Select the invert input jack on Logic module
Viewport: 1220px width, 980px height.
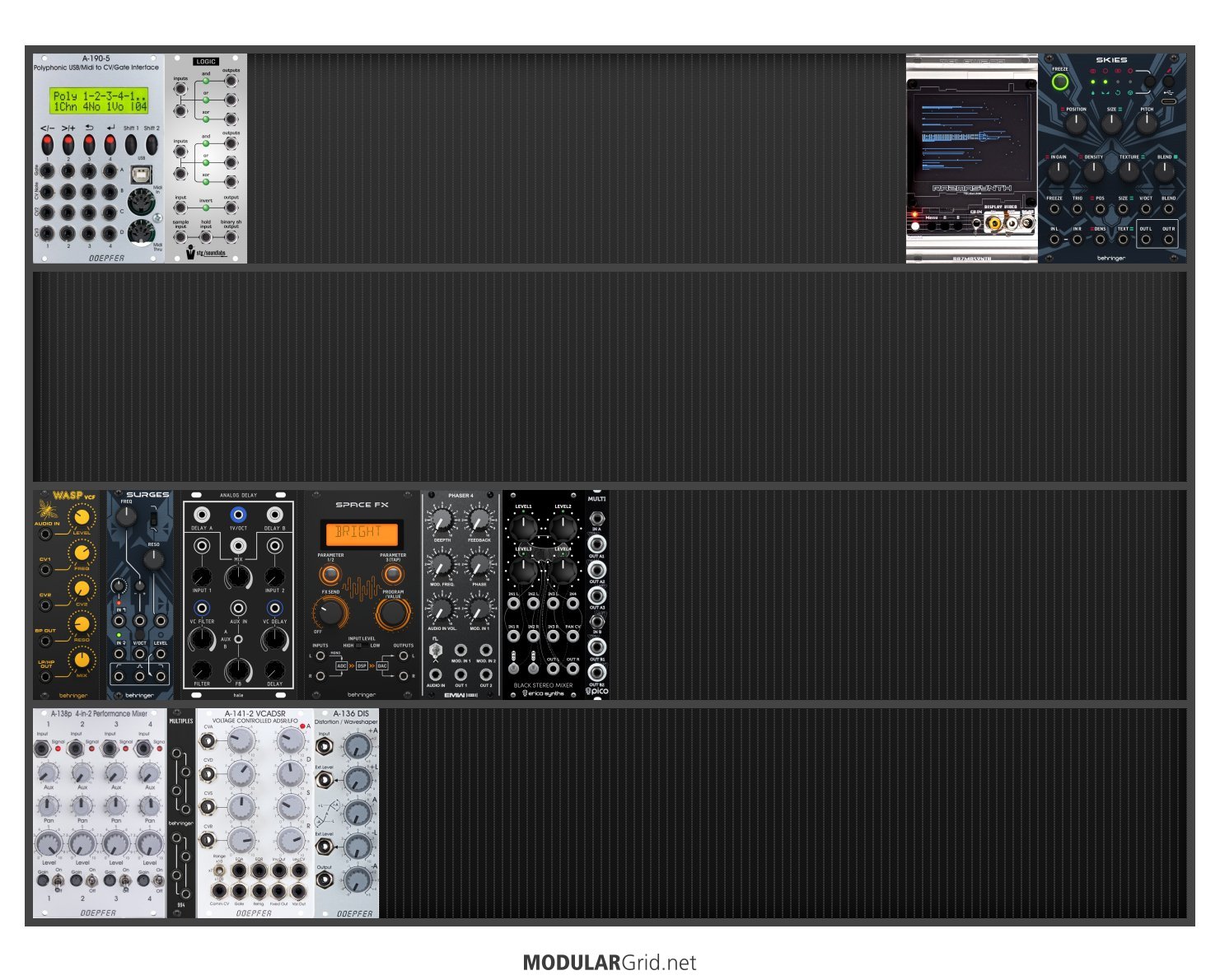pos(180,208)
